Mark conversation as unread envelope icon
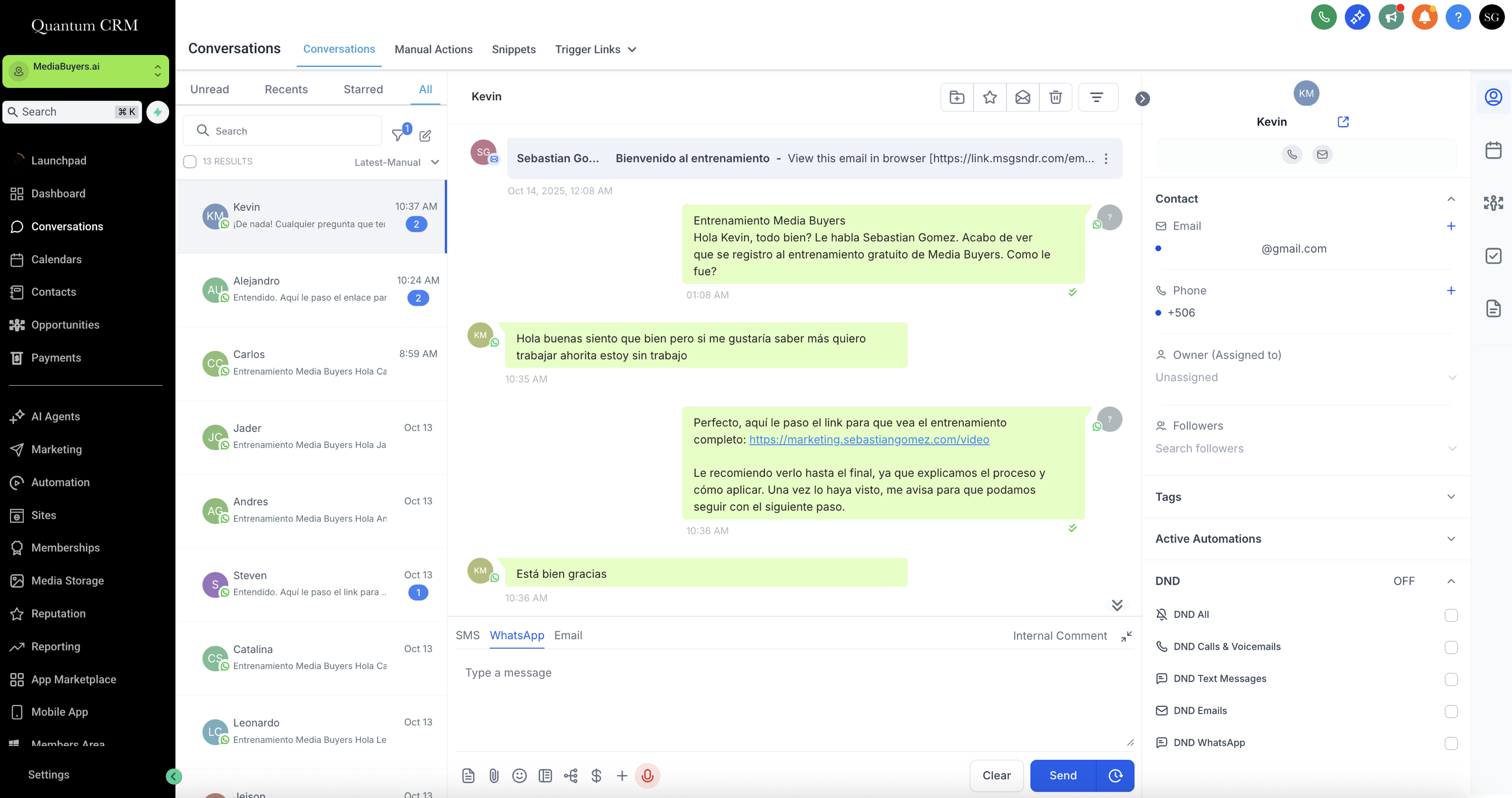This screenshot has height=798, width=1512. coord(1022,97)
